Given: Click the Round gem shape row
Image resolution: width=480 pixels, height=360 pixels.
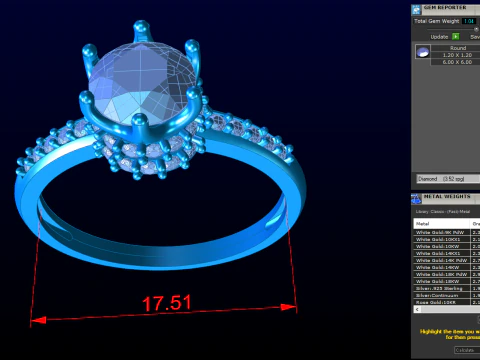Looking at the screenshot, I should (456, 48).
